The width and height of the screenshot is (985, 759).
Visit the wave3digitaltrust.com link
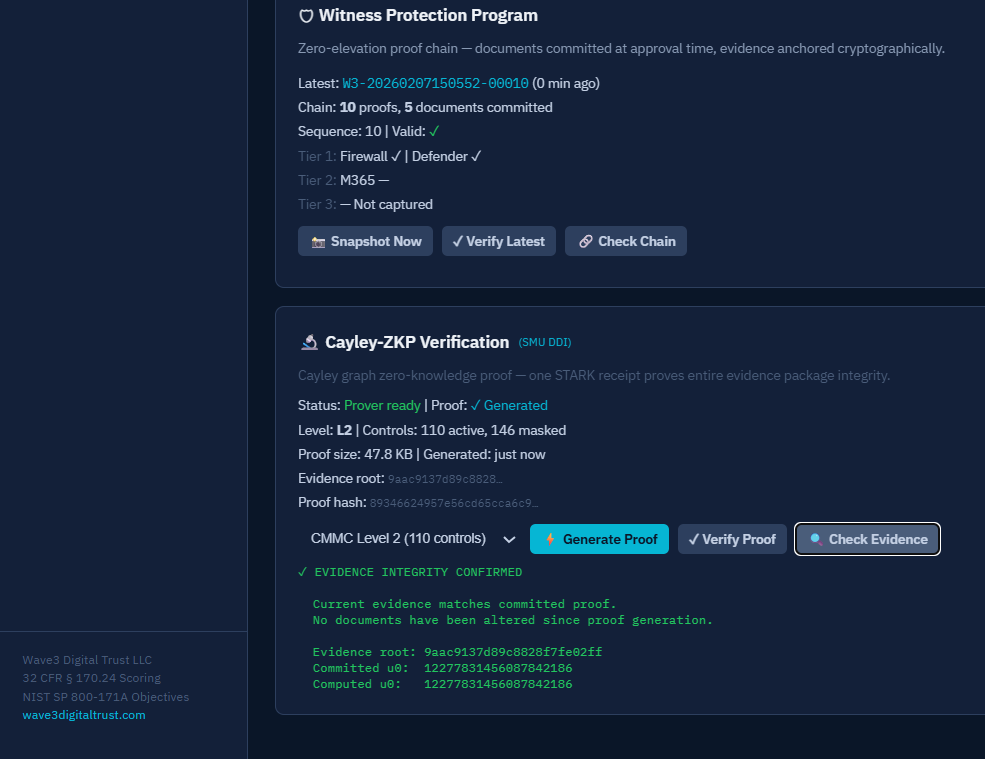click(83, 714)
